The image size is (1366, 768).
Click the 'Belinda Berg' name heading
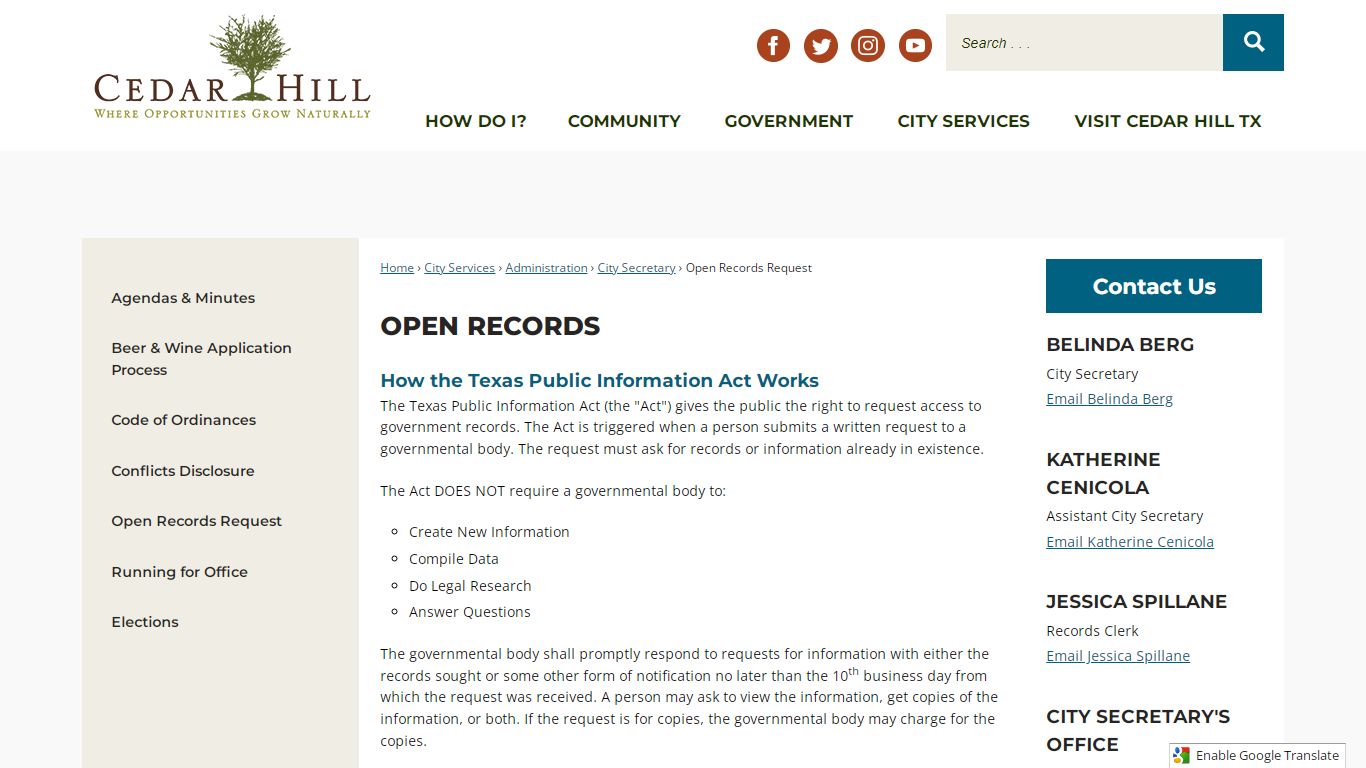coord(1120,344)
